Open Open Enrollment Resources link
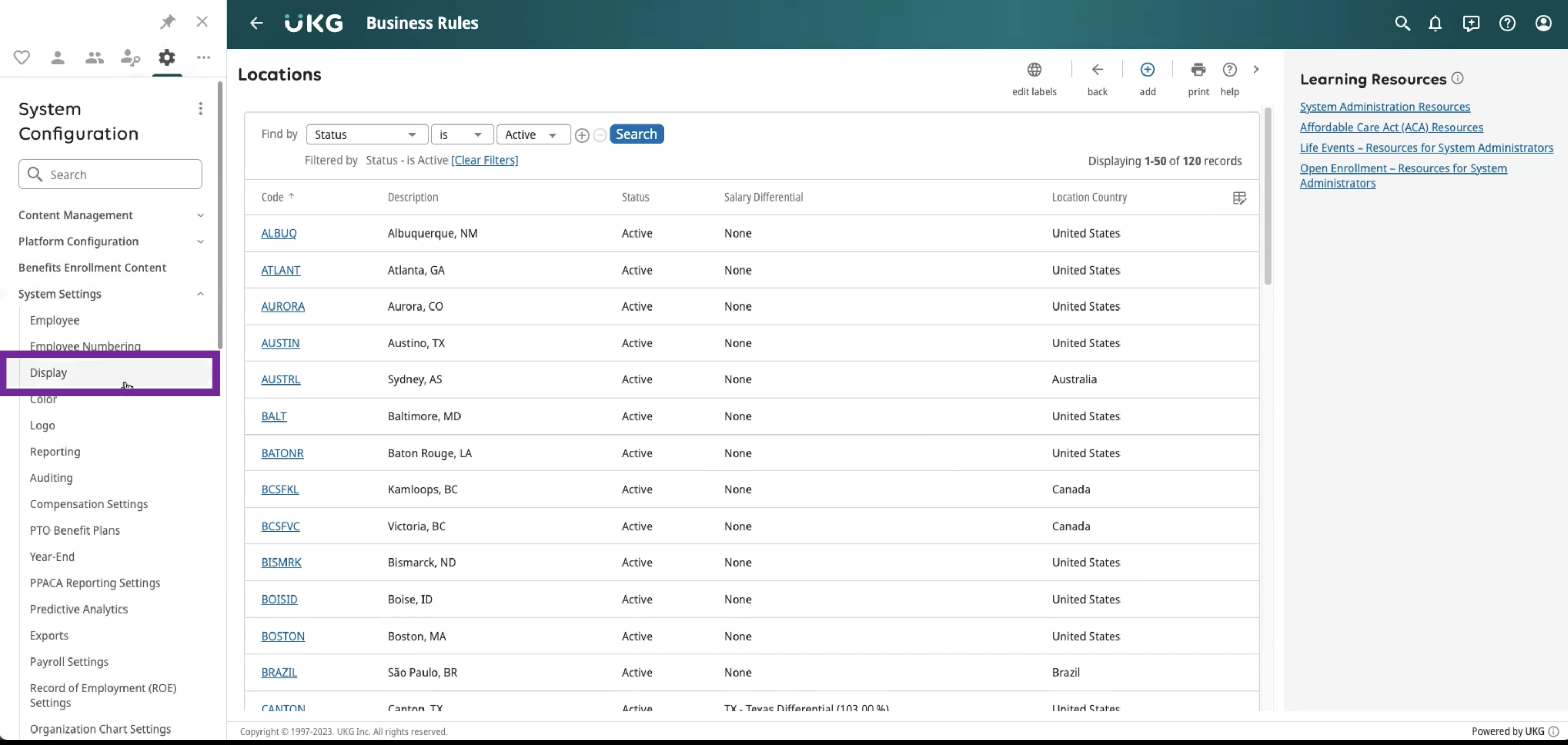 (1404, 175)
